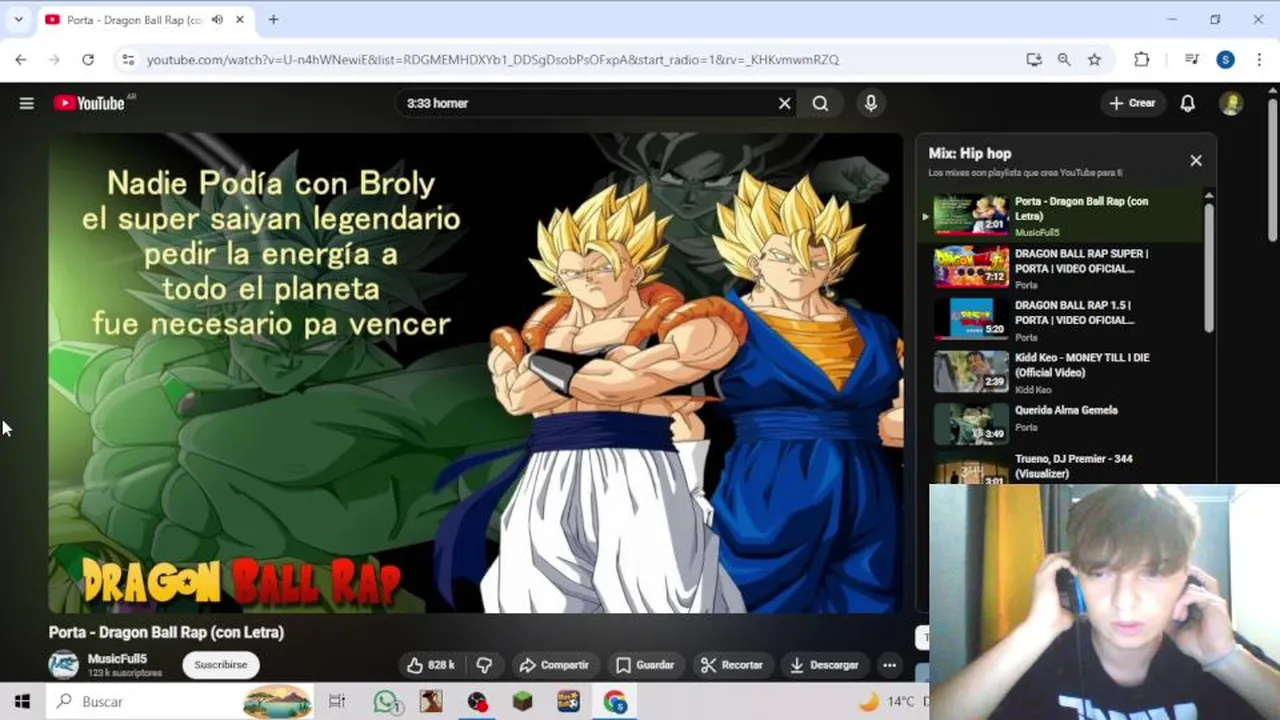Open Chrome profile S avatar
This screenshot has height=720, width=1280.
(1225, 60)
